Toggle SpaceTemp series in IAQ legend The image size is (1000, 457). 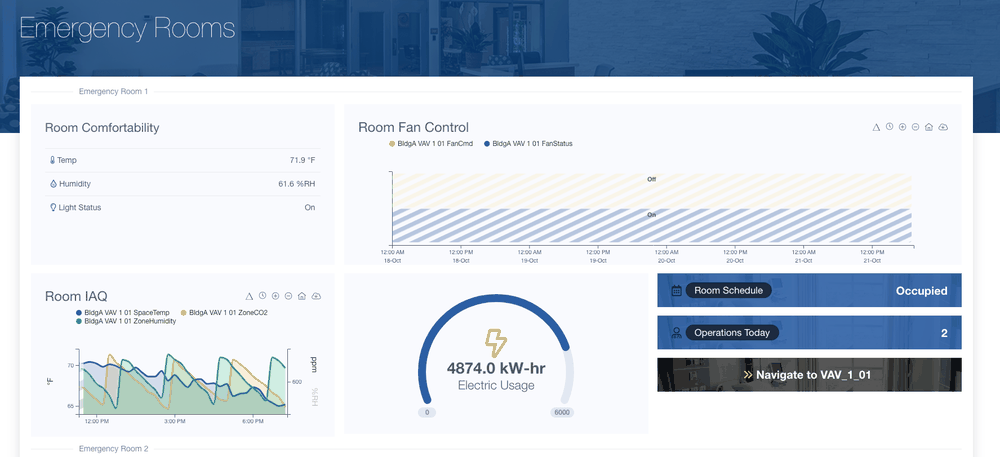pos(122,313)
